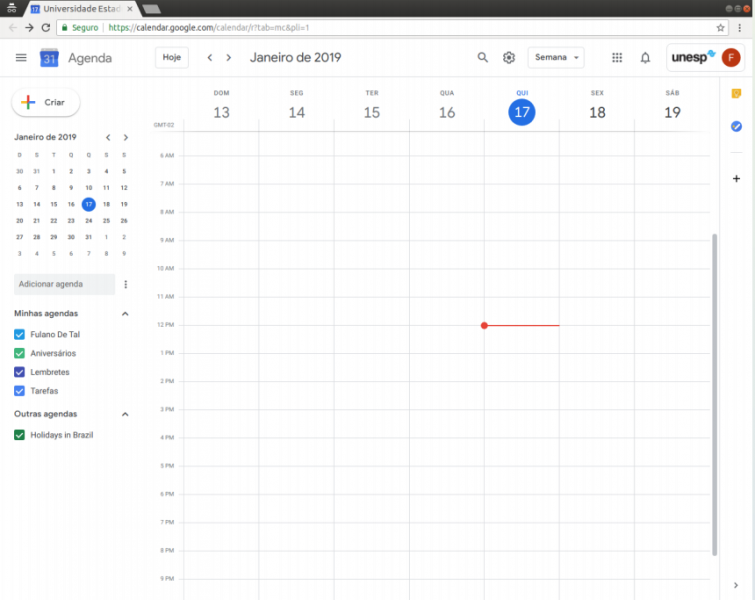Select 21 in the mini calendar
Screen dimensions: 755x600
pyautogui.click(x=37, y=221)
